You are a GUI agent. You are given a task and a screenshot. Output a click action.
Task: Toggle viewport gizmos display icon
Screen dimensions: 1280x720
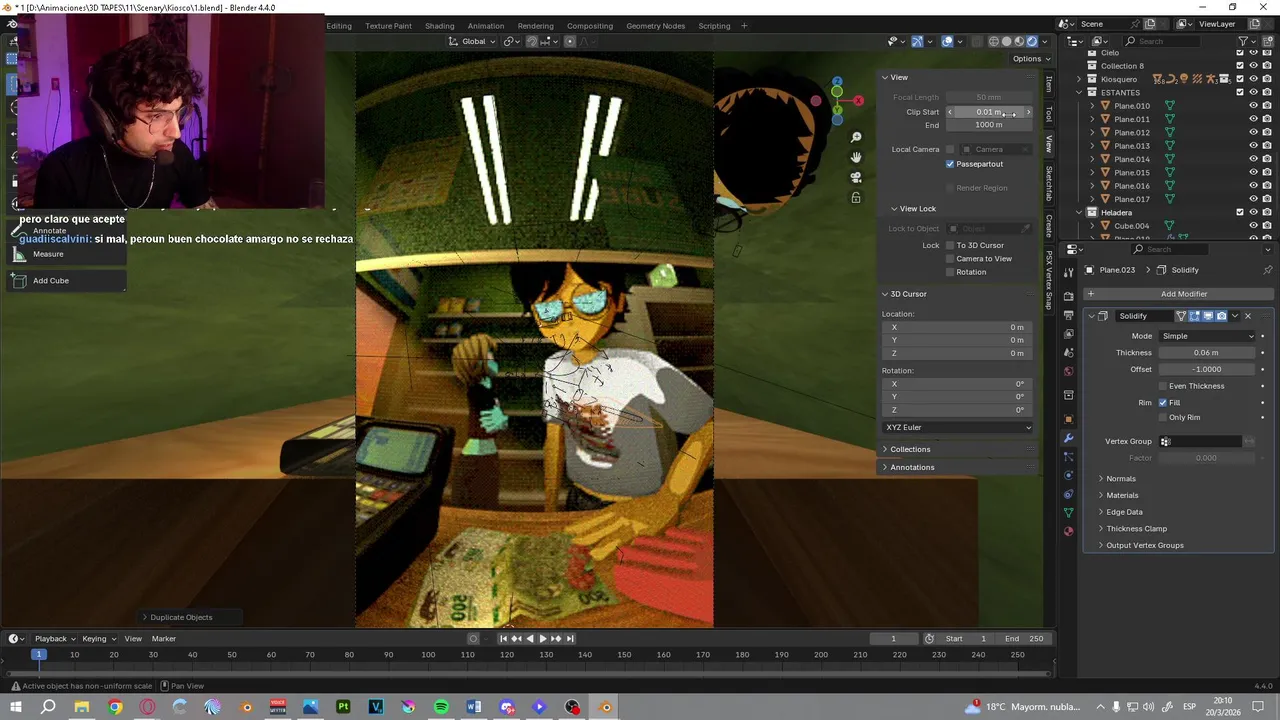click(x=917, y=41)
